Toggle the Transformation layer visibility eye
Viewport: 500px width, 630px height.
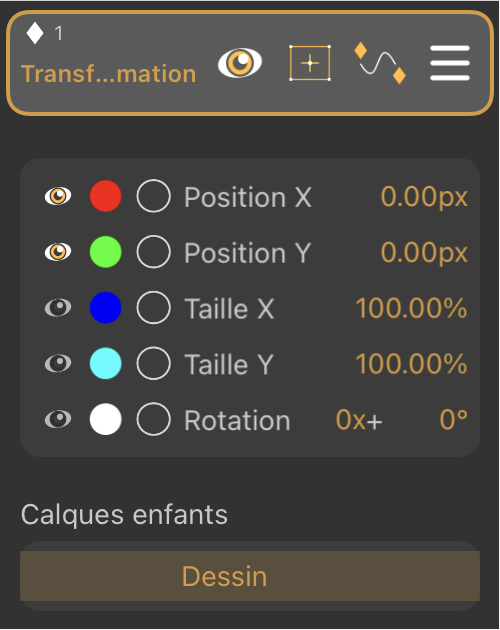240,63
